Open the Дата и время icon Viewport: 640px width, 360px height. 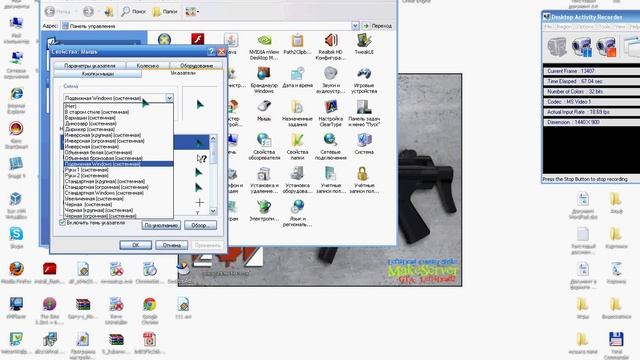point(297,78)
